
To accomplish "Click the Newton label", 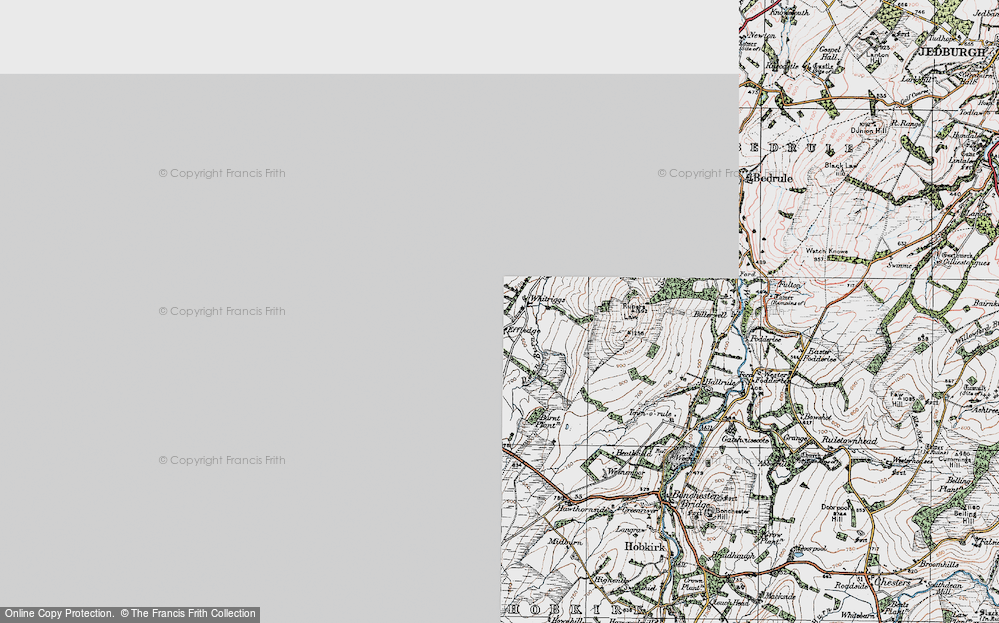I will point(761,36).
